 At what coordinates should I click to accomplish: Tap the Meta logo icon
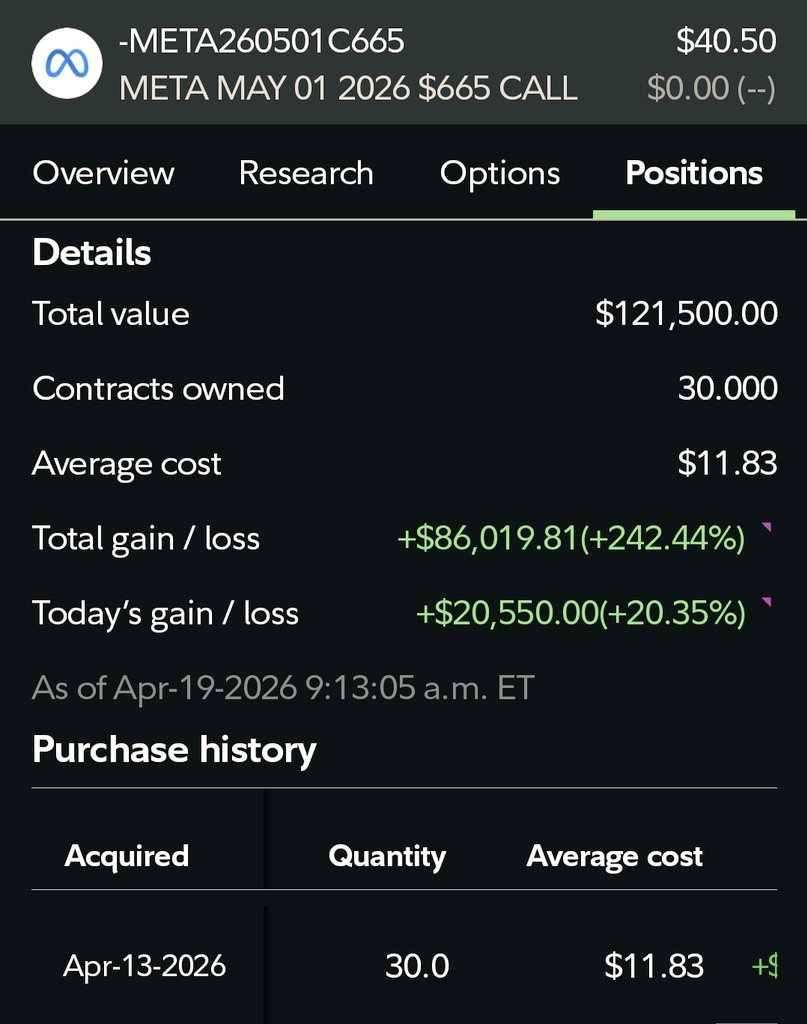(67, 63)
